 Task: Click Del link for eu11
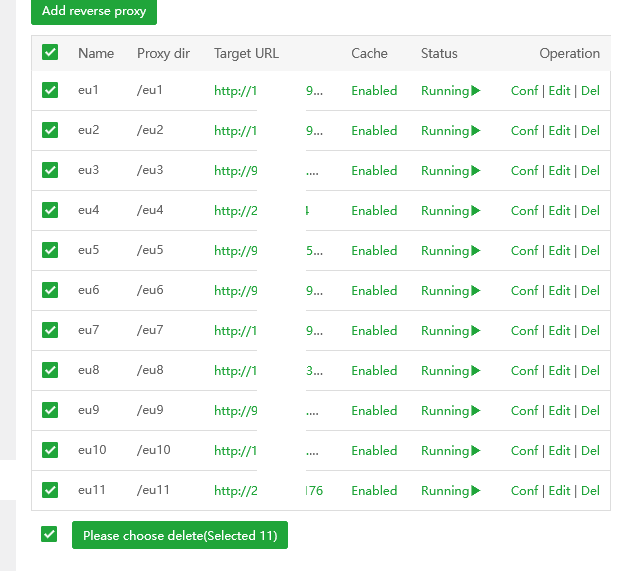point(590,491)
